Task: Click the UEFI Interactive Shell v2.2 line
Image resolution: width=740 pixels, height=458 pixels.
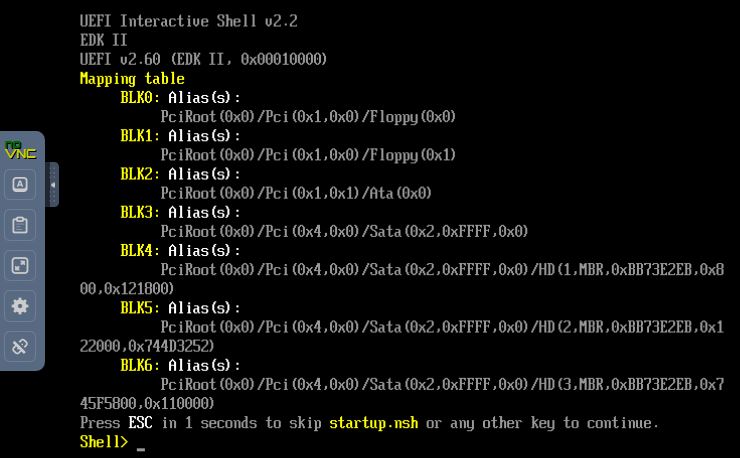Action: [x=189, y=21]
